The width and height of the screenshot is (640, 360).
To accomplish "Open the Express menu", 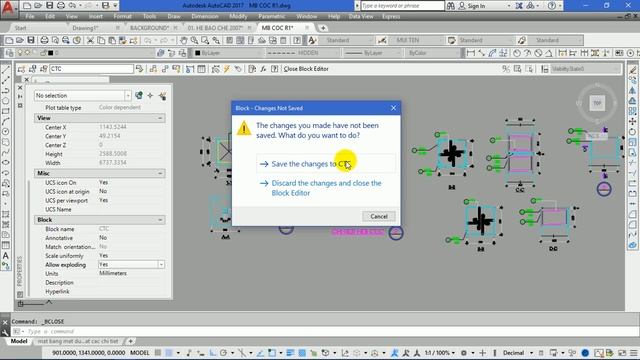I will (x=391, y=16).
